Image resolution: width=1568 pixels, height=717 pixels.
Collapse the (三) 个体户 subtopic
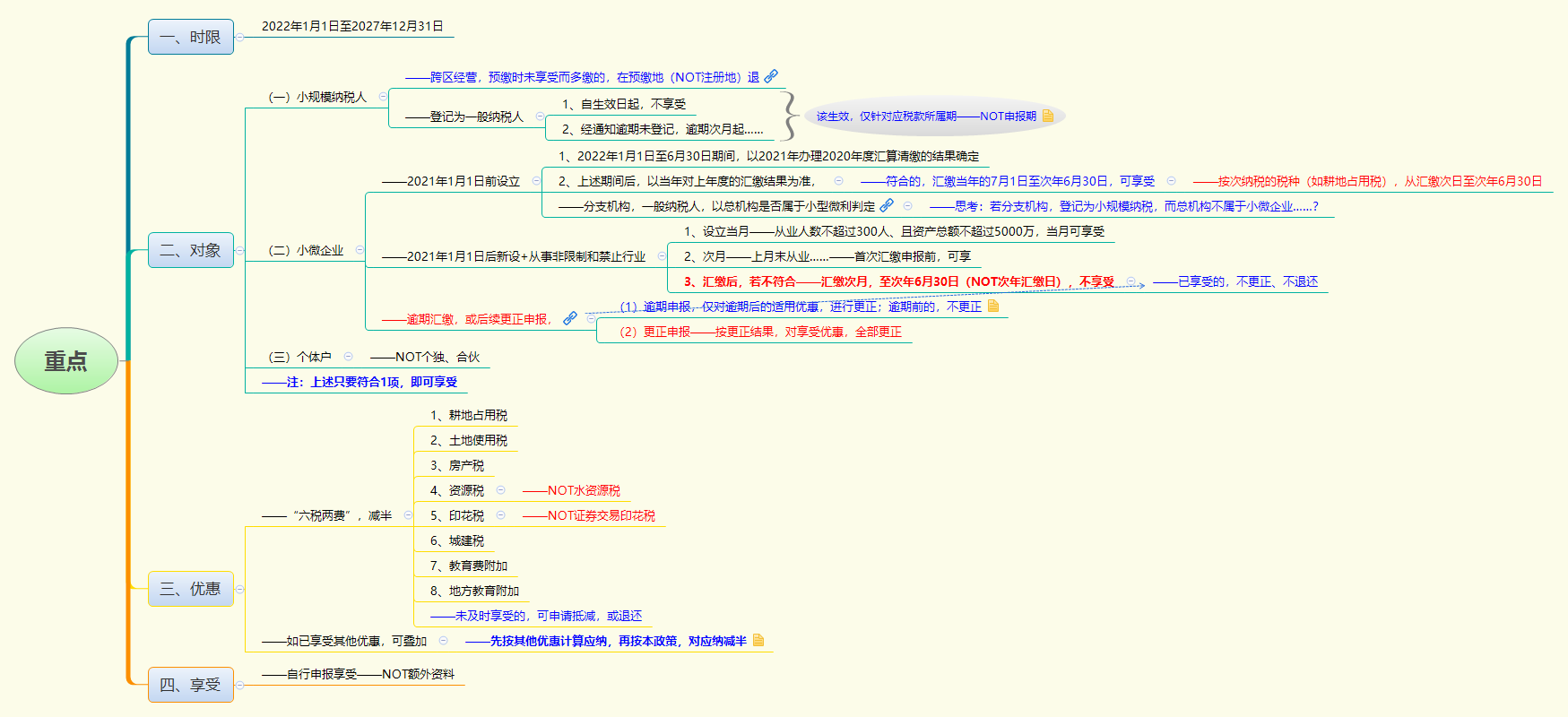point(348,356)
